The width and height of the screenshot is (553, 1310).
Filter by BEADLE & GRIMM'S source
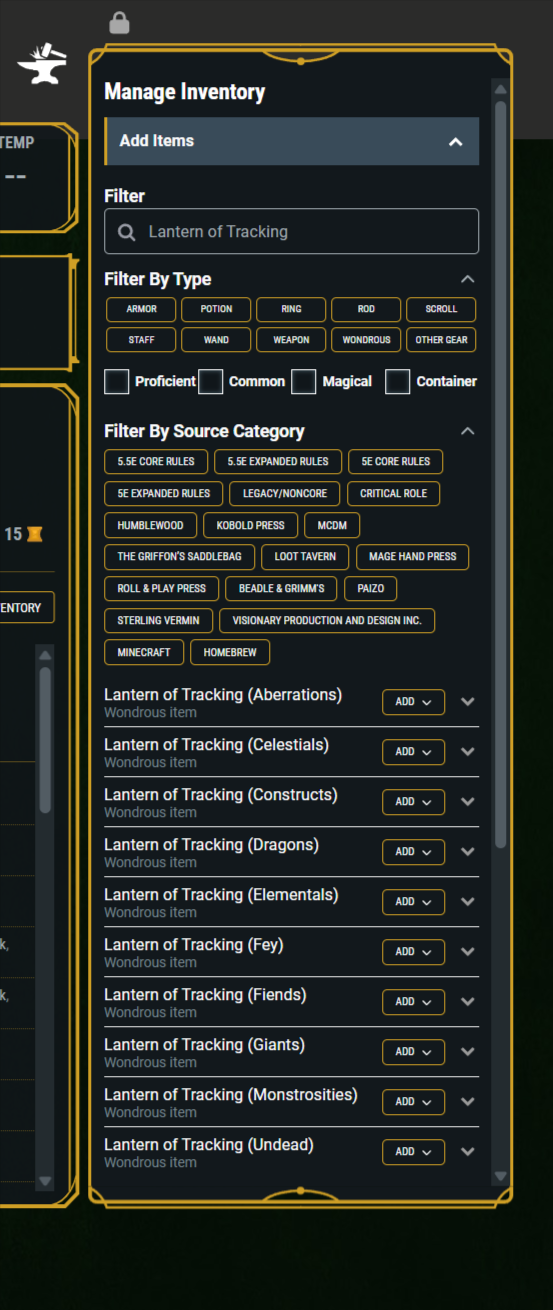click(282, 589)
